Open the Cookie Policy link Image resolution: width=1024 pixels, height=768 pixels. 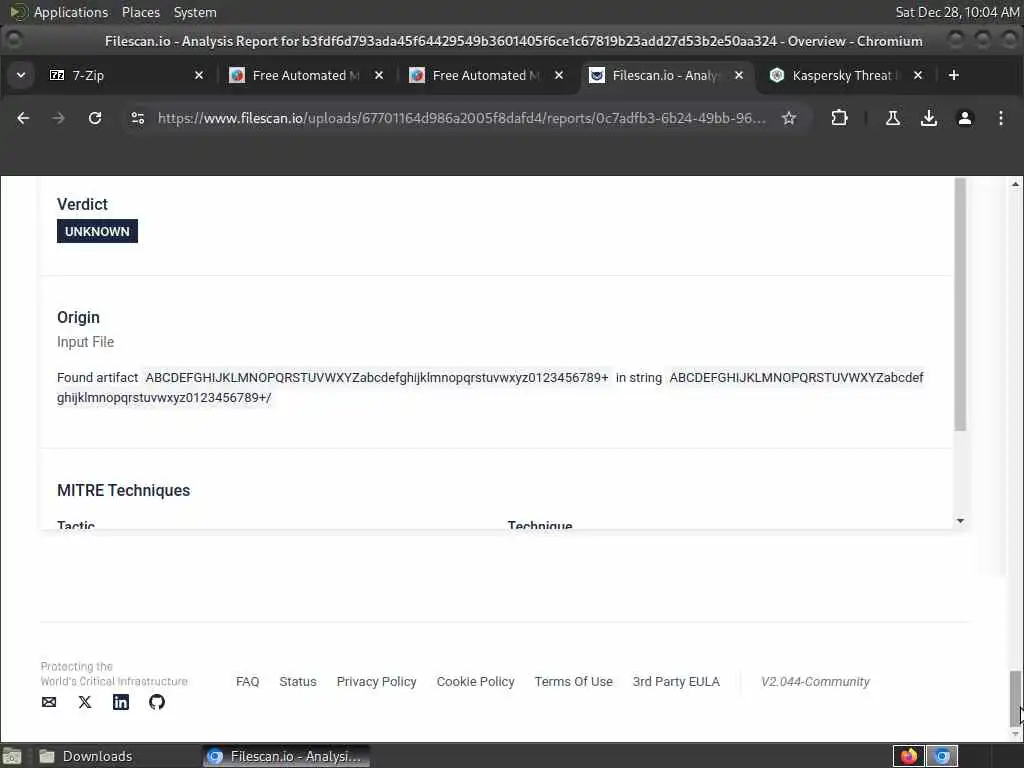(475, 682)
